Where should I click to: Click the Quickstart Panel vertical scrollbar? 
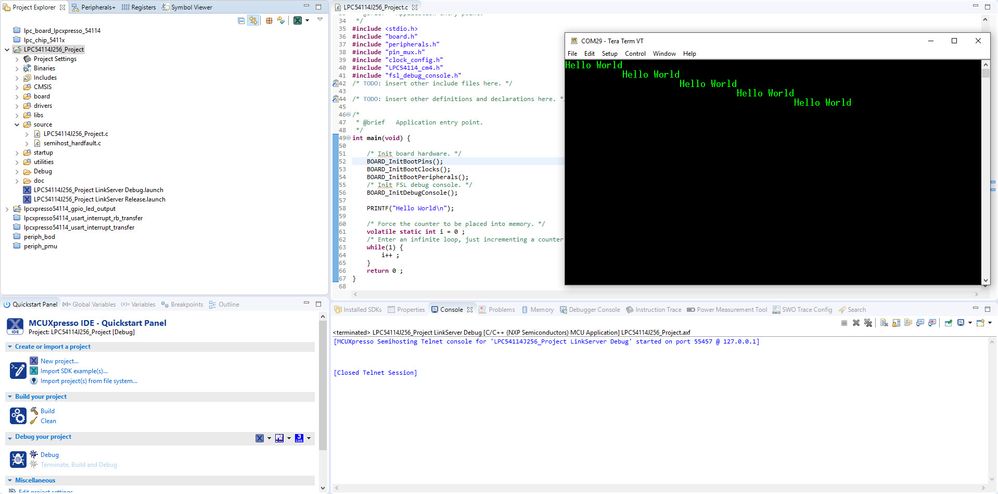click(x=322, y=400)
